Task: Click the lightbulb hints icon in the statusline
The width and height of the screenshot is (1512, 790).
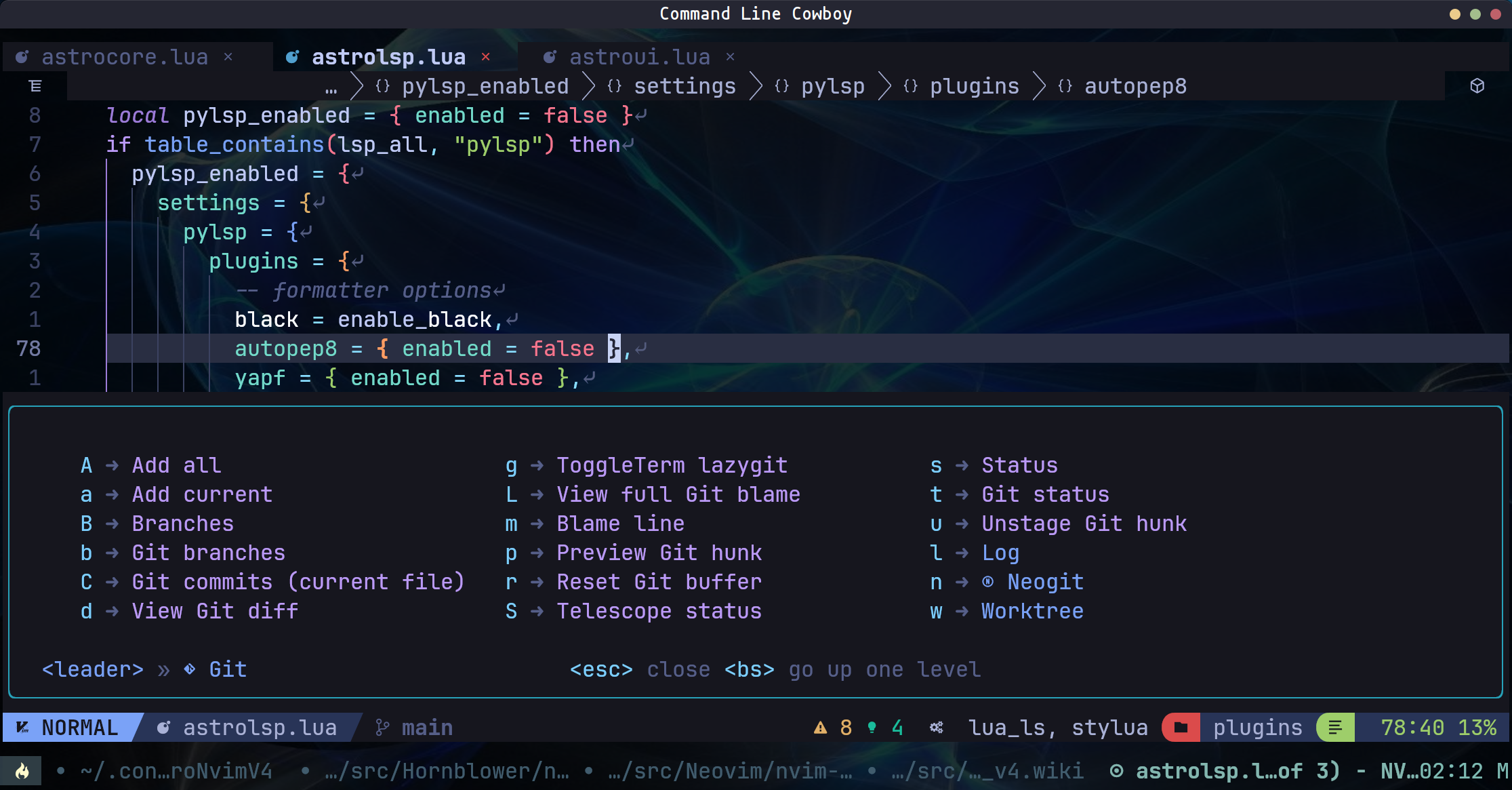Action: pos(872,728)
